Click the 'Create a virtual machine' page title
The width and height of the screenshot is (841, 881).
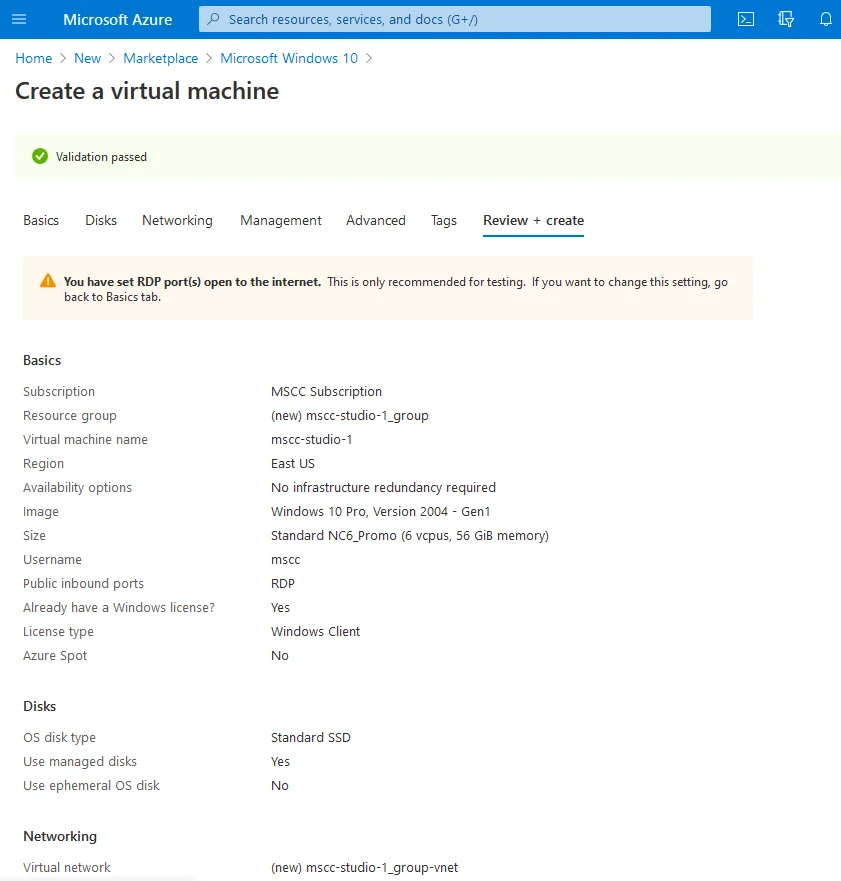147,91
